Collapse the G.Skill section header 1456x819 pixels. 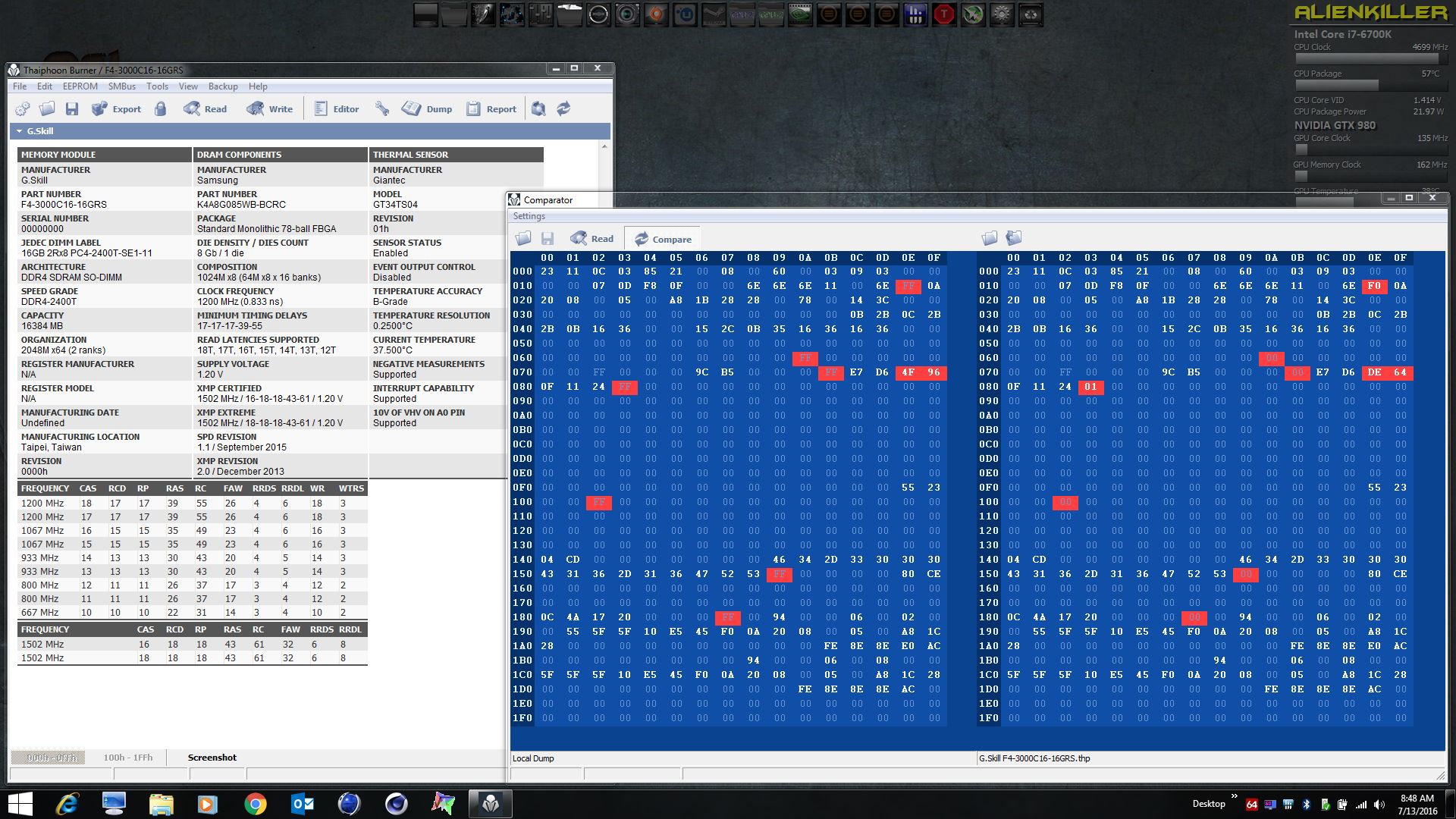point(309,131)
